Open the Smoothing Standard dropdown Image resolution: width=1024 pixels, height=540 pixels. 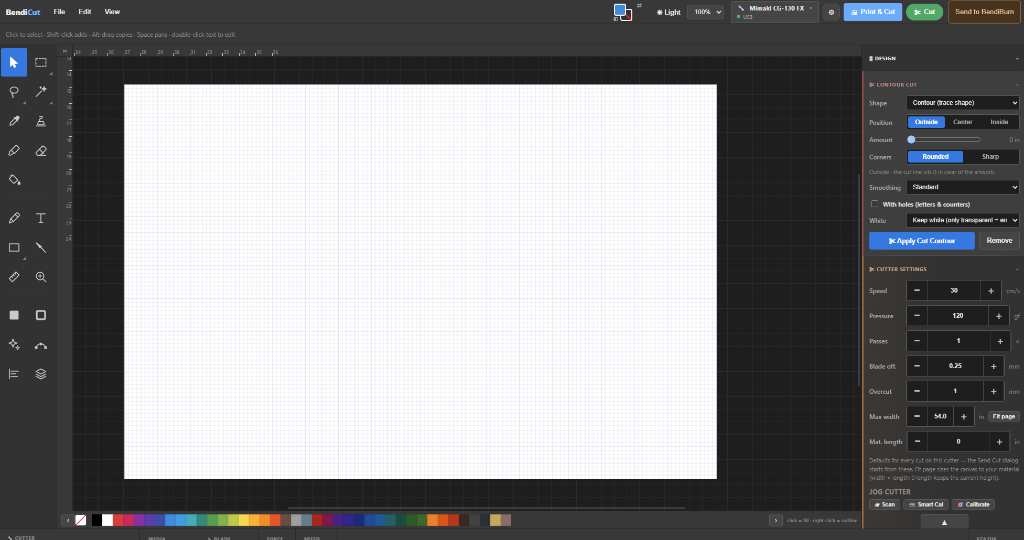point(963,187)
